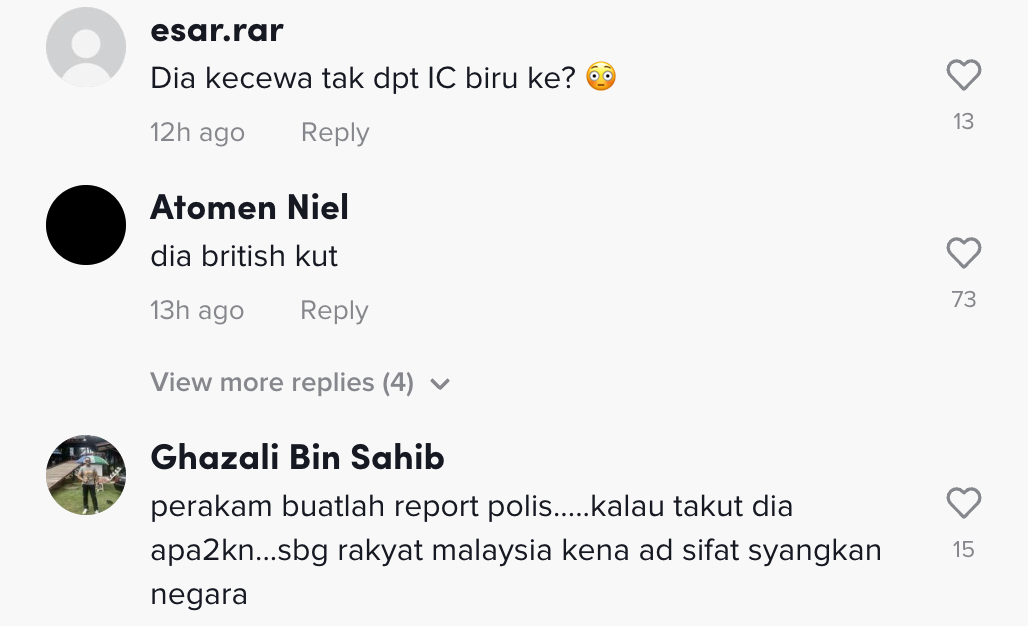Click the "13h ago" timestamp
Image resolution: width=1028 pixels, height=626 pixels.
click(197, 311)
